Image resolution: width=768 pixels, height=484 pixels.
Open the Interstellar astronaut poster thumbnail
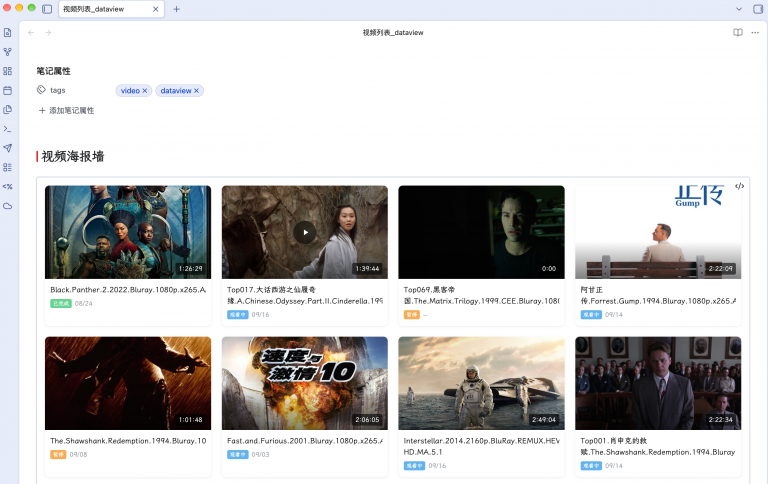481,383
